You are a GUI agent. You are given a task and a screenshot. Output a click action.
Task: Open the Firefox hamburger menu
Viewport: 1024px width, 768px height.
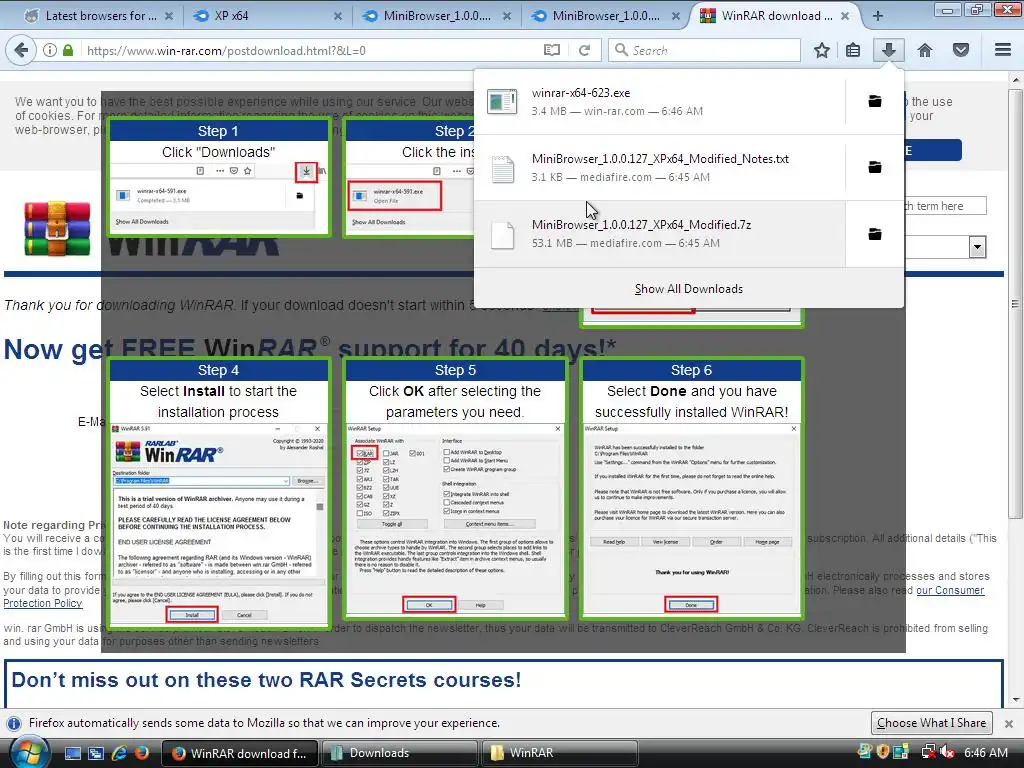1003,50
